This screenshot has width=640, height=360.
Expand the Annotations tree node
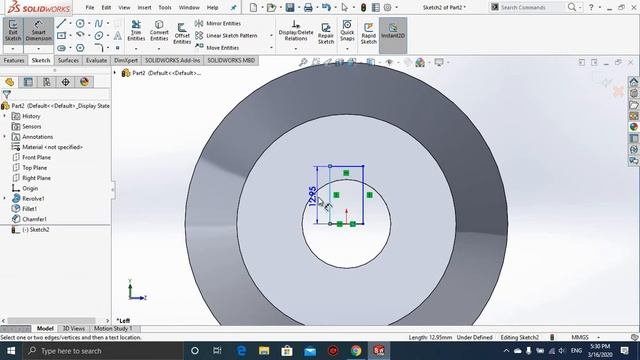tap(5, 136)
